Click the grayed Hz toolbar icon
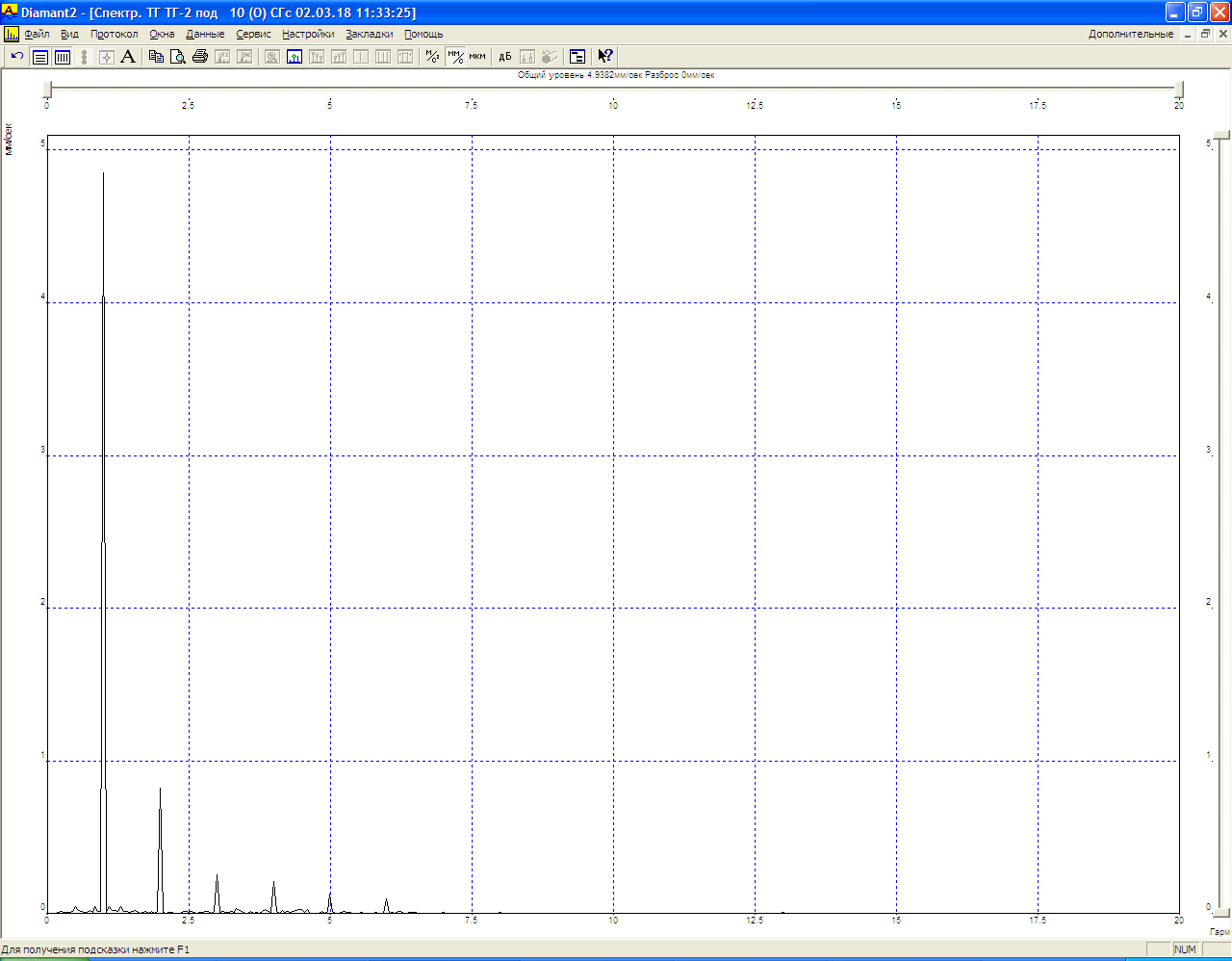 point(222,57)
